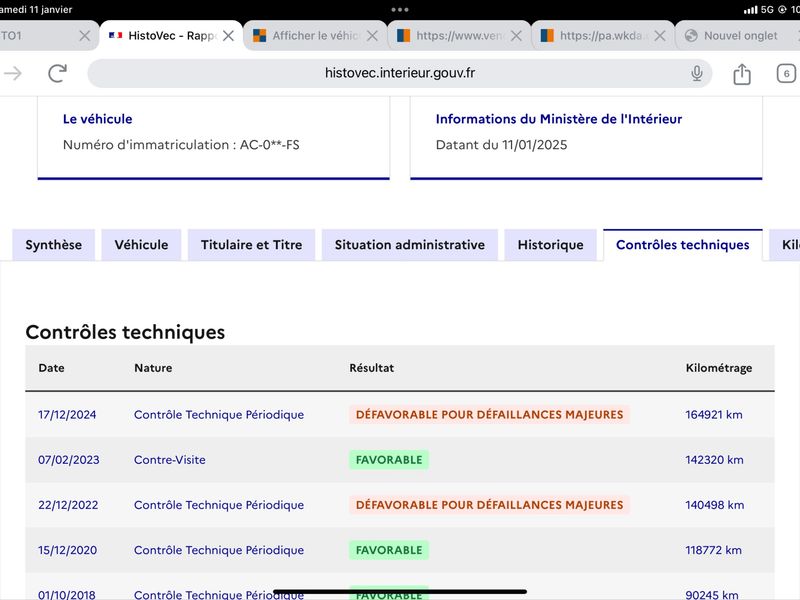Close the HistoVec tab
The width and height of the screenshot is (800, 600).
point(229,36)
